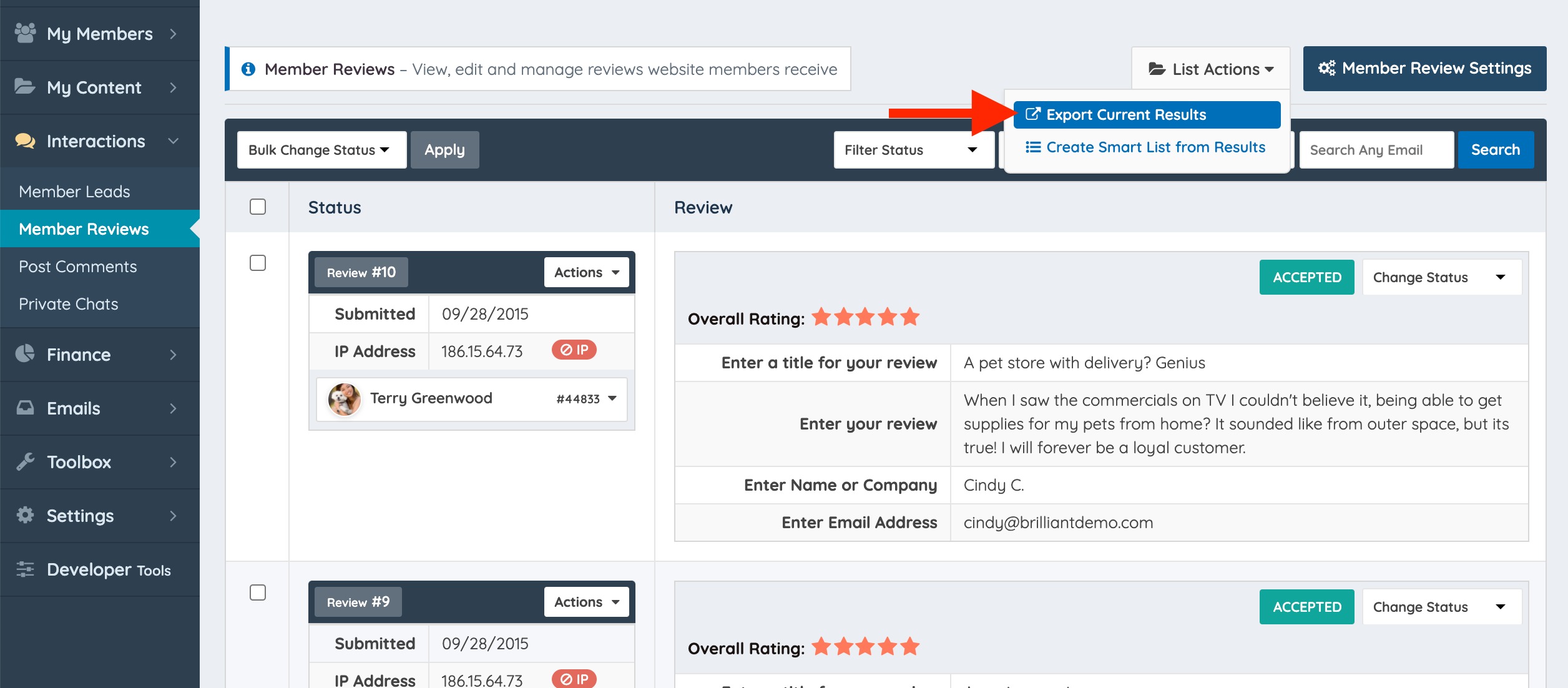Click the Finance pie chart icon

[x=25, y=354]
